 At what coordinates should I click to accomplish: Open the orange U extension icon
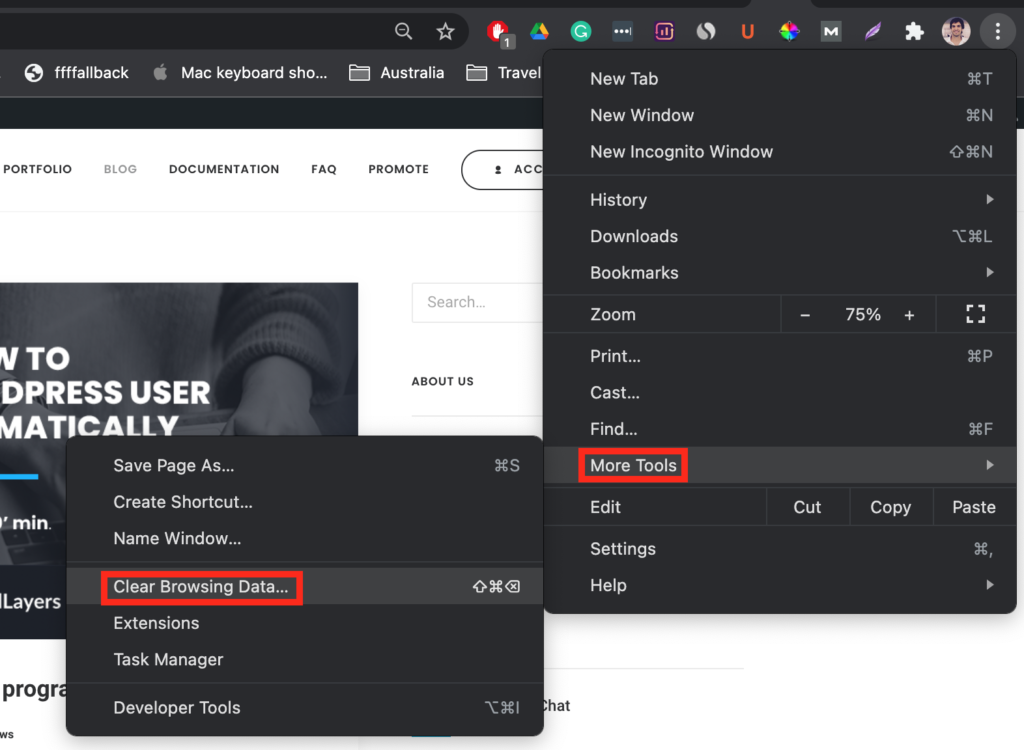[748, 31]
